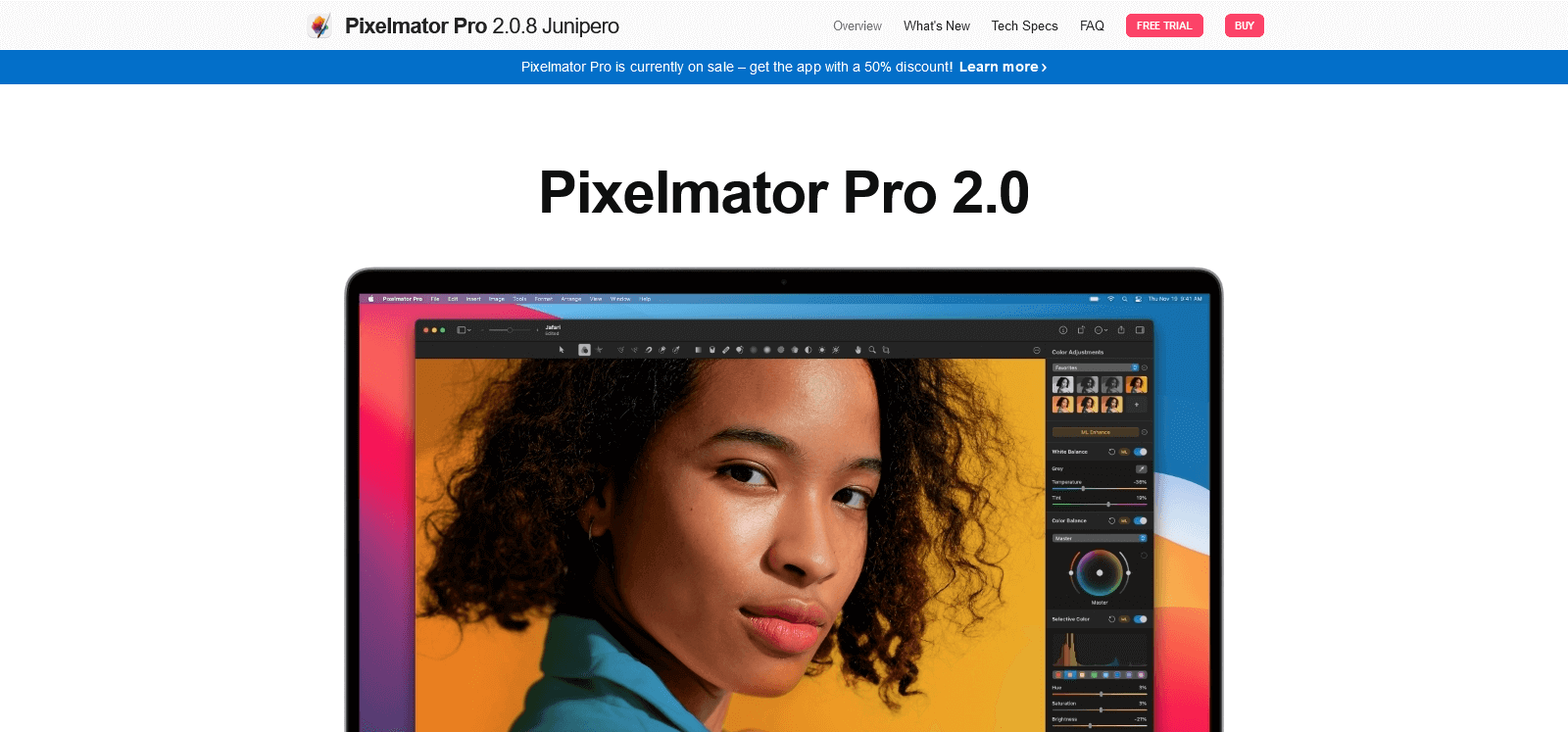Image resolution: width=1568 pixels, height=732 pixels.
Task: Open the Format menu in macOS menu bar
Action: click(x=543, y=299)
